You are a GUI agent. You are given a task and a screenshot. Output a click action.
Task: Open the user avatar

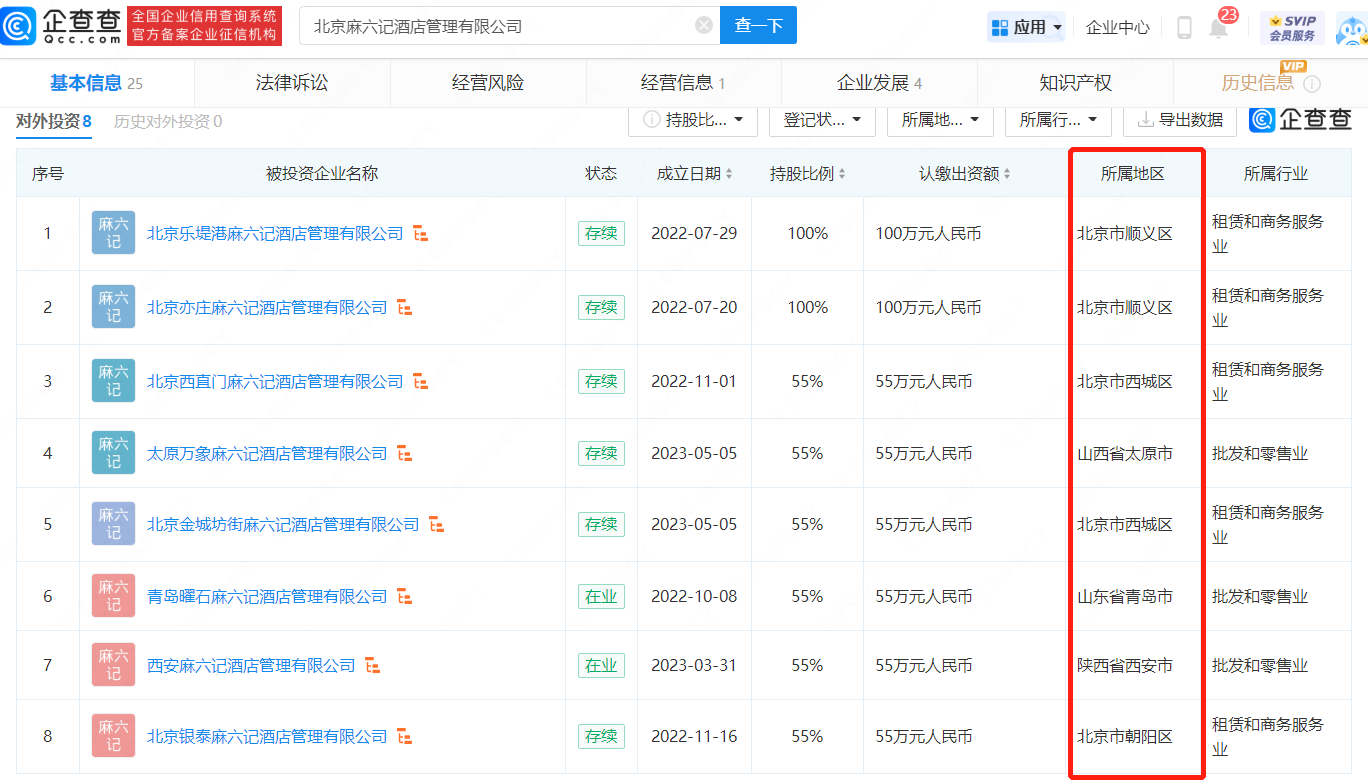pos(1351,27)
